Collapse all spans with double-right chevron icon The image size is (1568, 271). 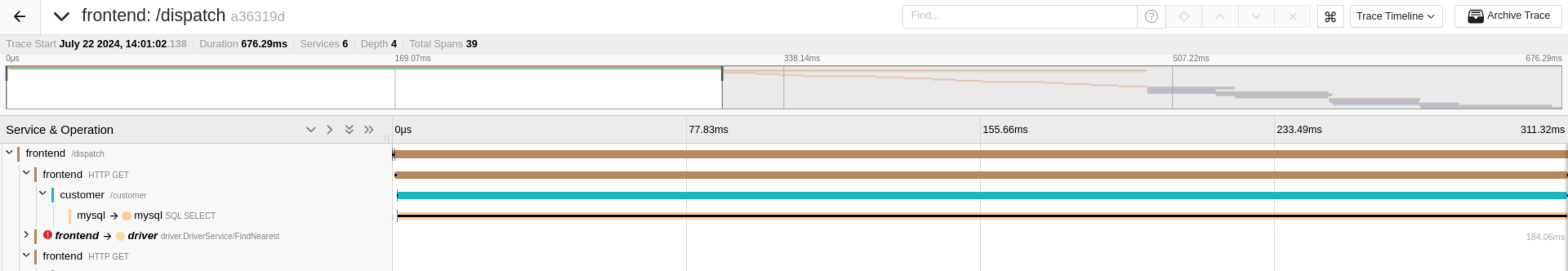(x=368, y=129)
